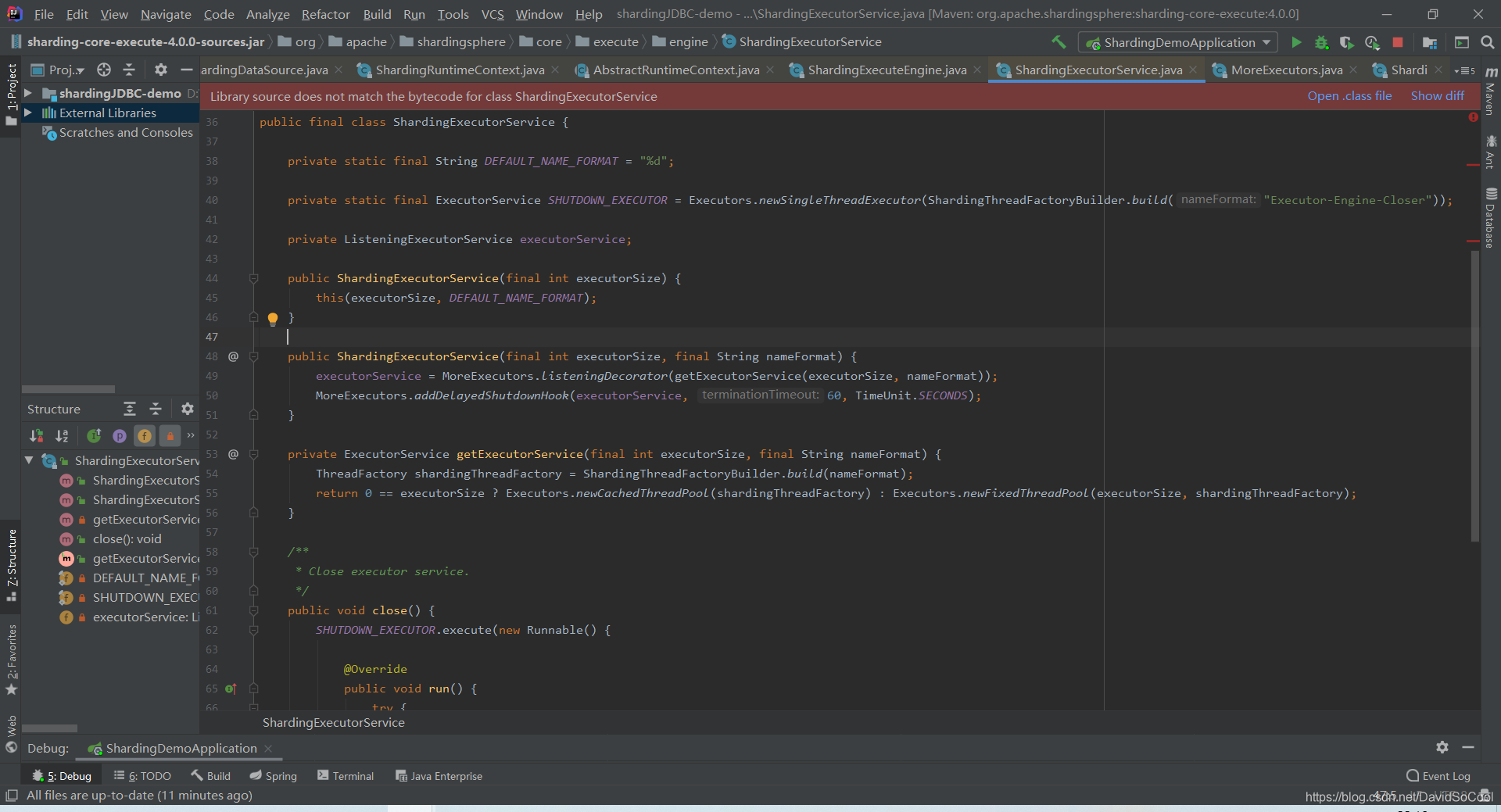Open the Project Structure folder icon
The image size is (1501, 812).
pos(1430,42)
